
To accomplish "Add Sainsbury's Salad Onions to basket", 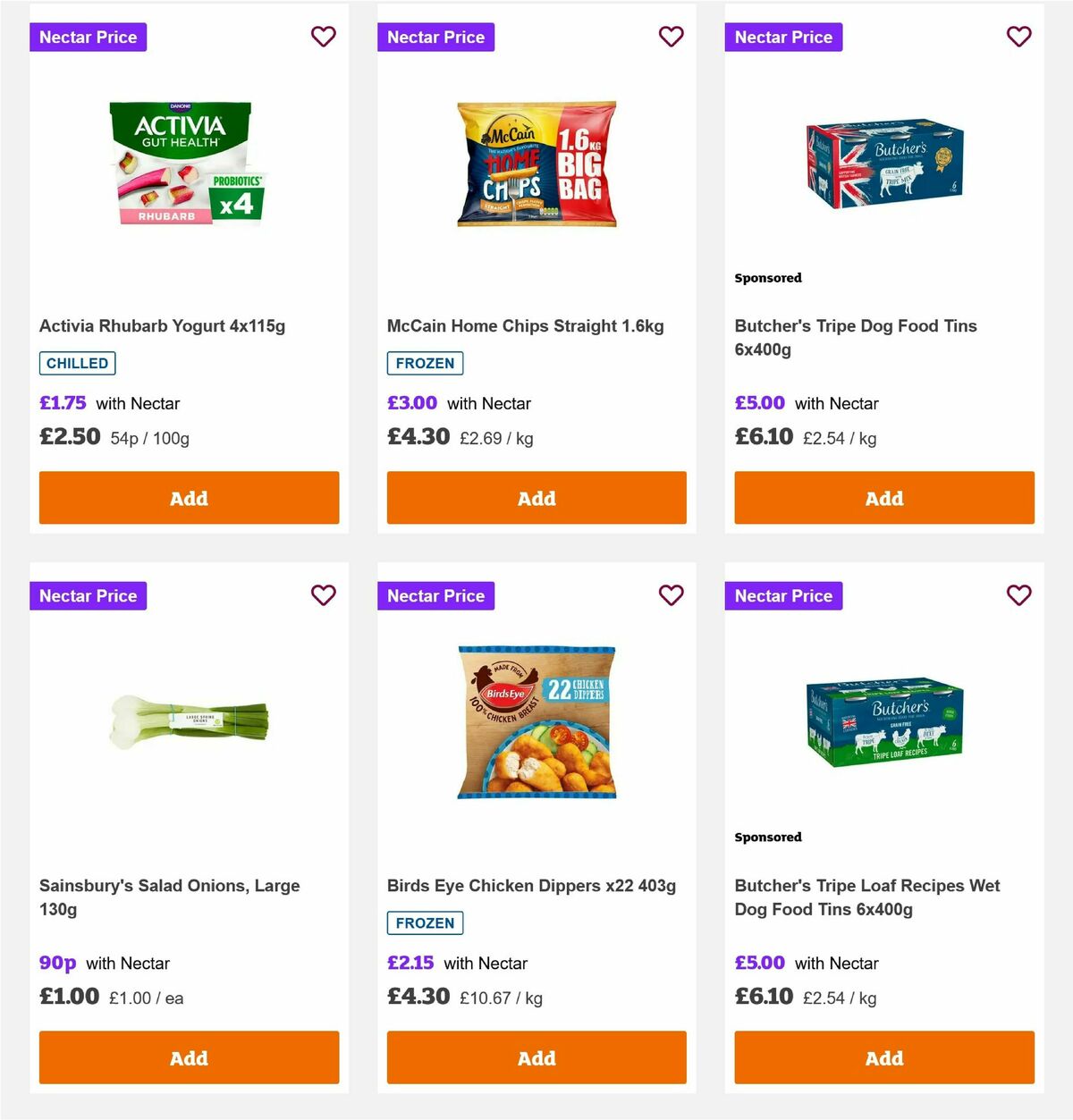I will click(189, 1057).
